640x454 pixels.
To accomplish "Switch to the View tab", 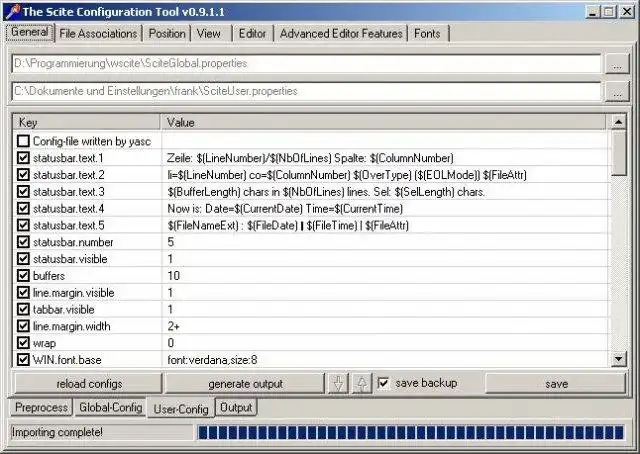I will pyautogui.click(x=209, y=33).
